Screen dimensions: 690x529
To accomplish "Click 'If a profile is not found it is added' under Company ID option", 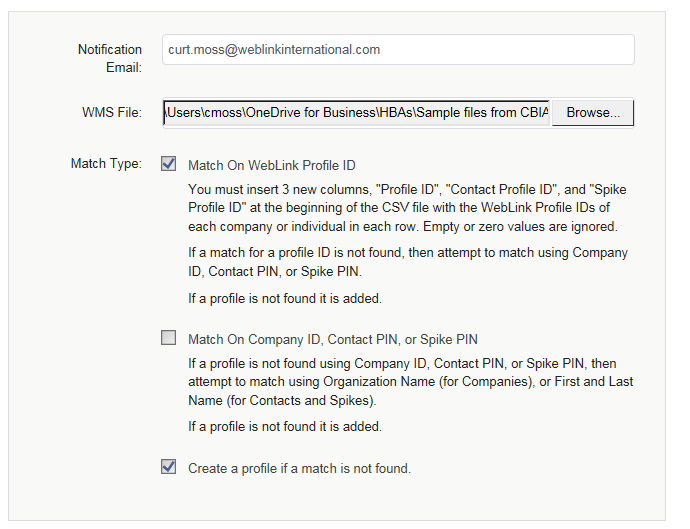I will click(x=285, y=426).
